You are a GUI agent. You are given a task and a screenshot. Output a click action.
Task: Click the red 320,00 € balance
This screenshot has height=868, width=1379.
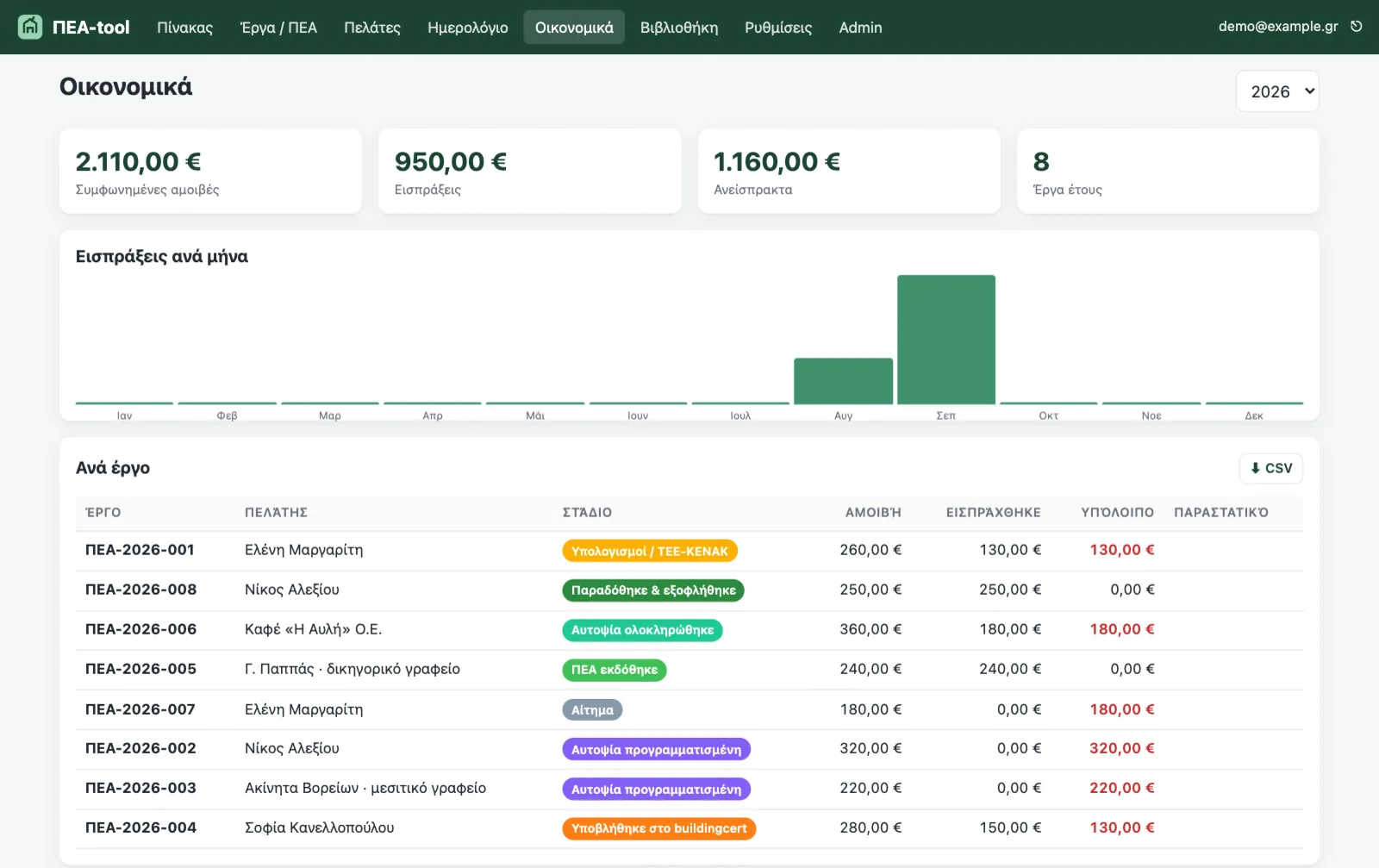1121,748
